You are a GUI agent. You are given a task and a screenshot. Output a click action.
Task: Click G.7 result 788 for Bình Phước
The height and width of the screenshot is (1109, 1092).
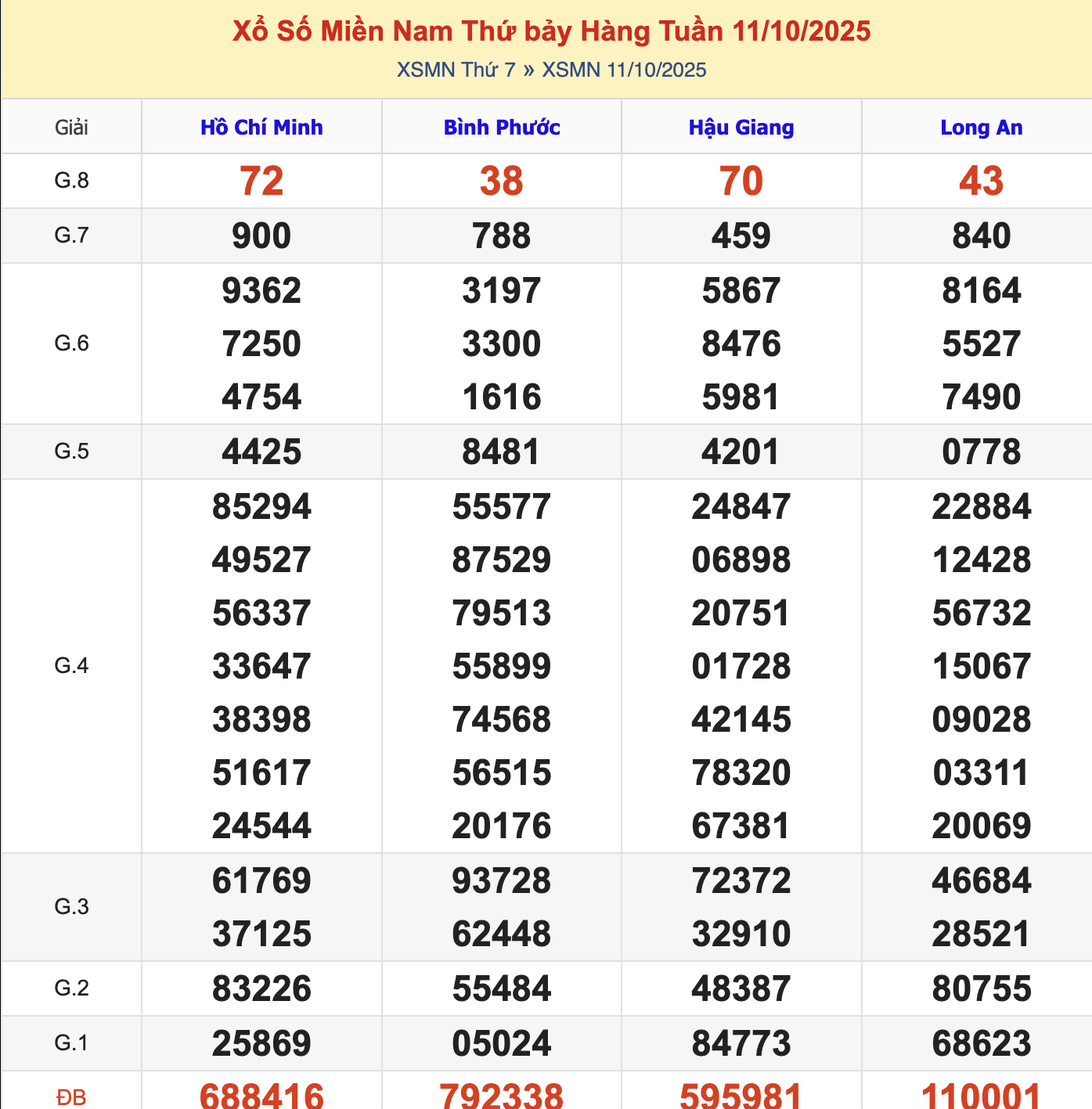502,236
